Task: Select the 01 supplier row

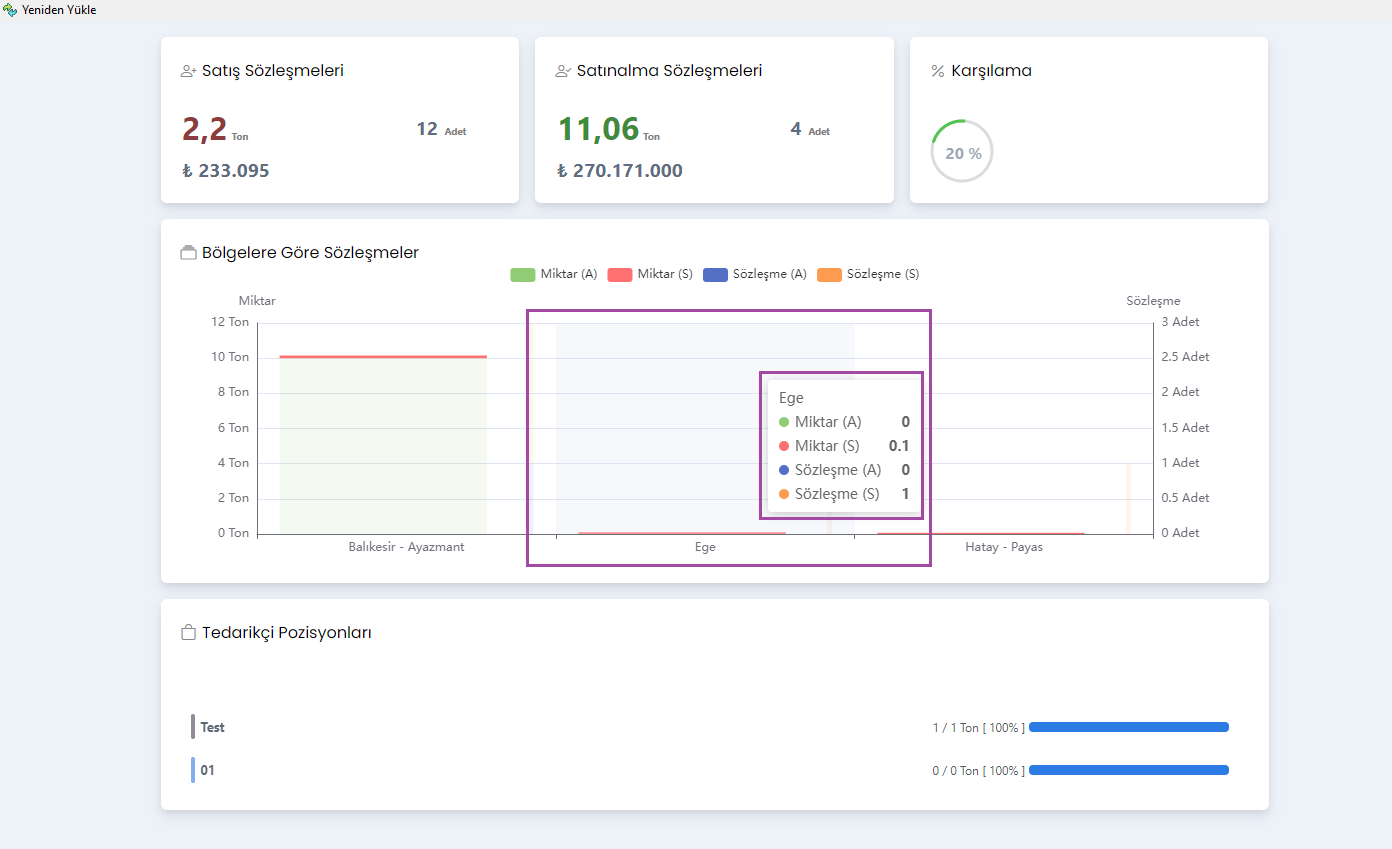Action: click(207, 770)
